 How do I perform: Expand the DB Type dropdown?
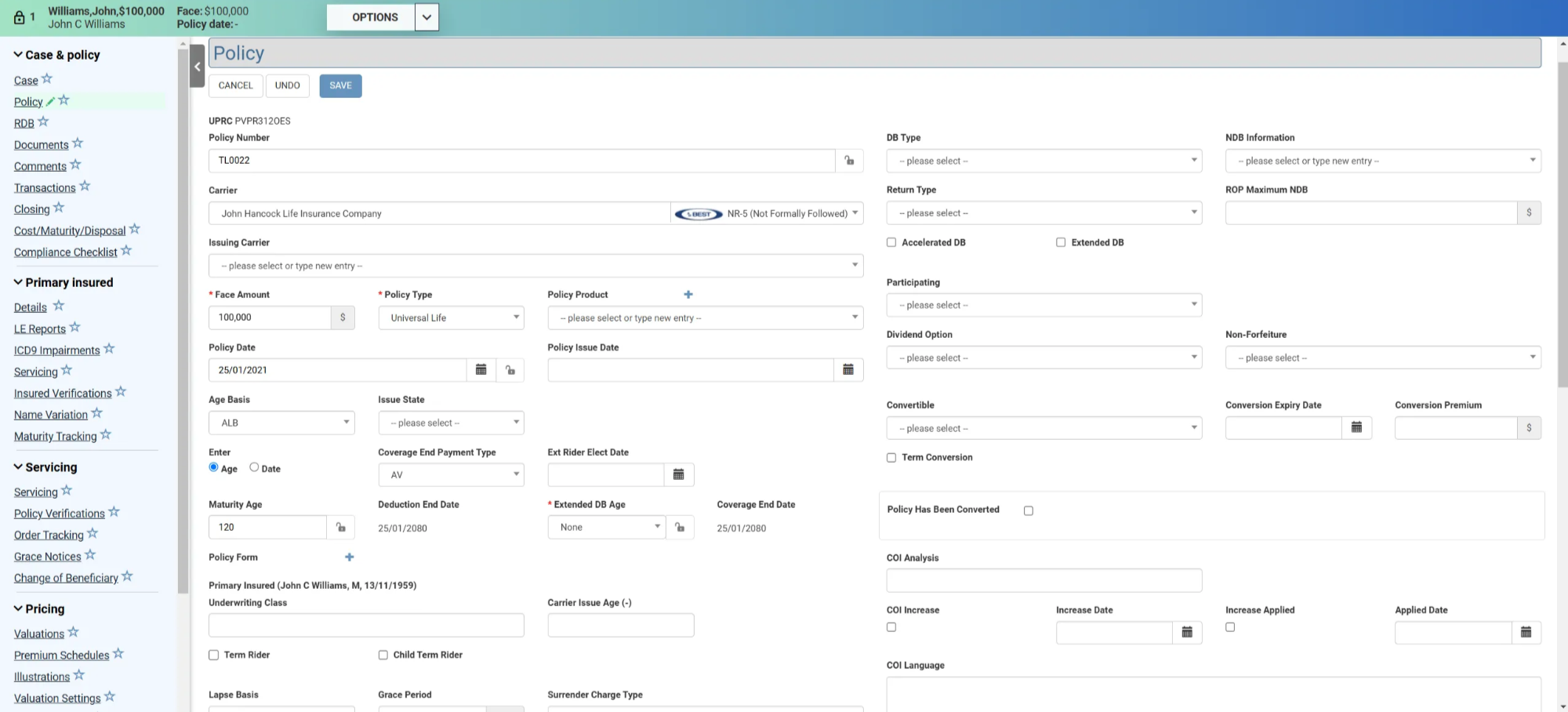point(1044,161)
